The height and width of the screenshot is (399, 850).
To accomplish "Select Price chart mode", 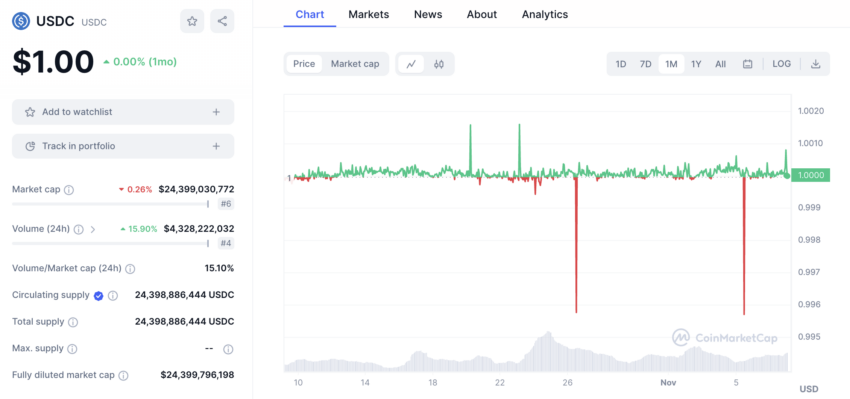I will tap(304, 64).
